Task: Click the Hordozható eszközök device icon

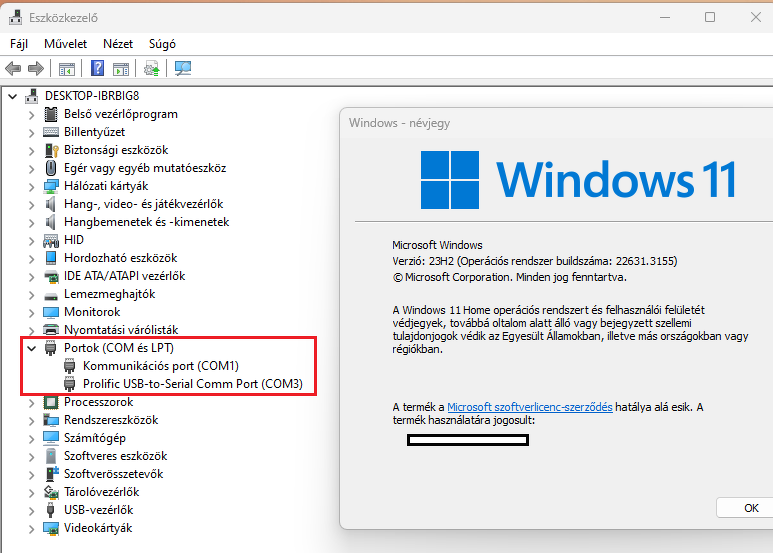Action: [x=50, y=258]
